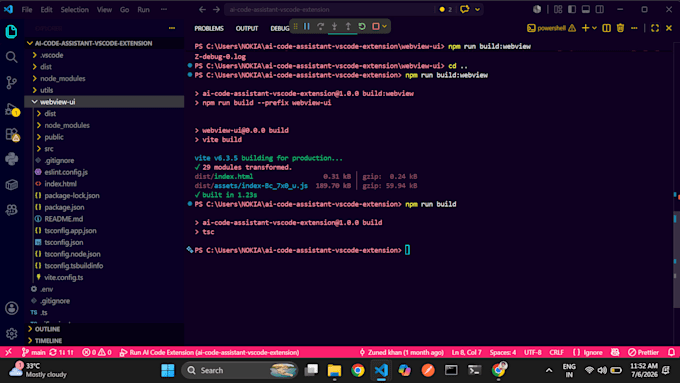Image resolution: width=680 pixels, height=383 pixels.
Task: Maximize the terminal panel size
Action: coord(655,28)
